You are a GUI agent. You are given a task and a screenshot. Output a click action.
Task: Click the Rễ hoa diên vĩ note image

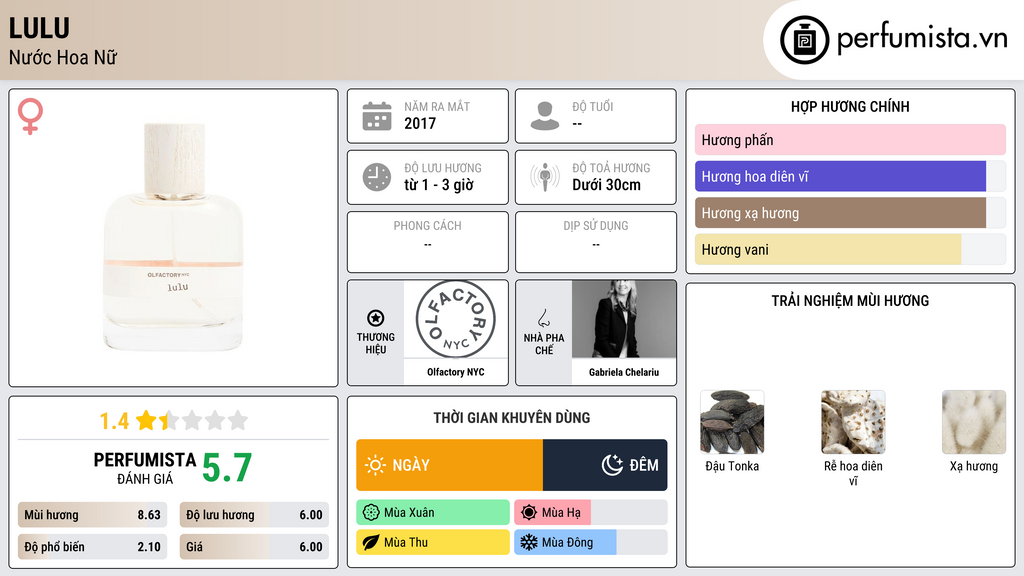tap(853, 422)
